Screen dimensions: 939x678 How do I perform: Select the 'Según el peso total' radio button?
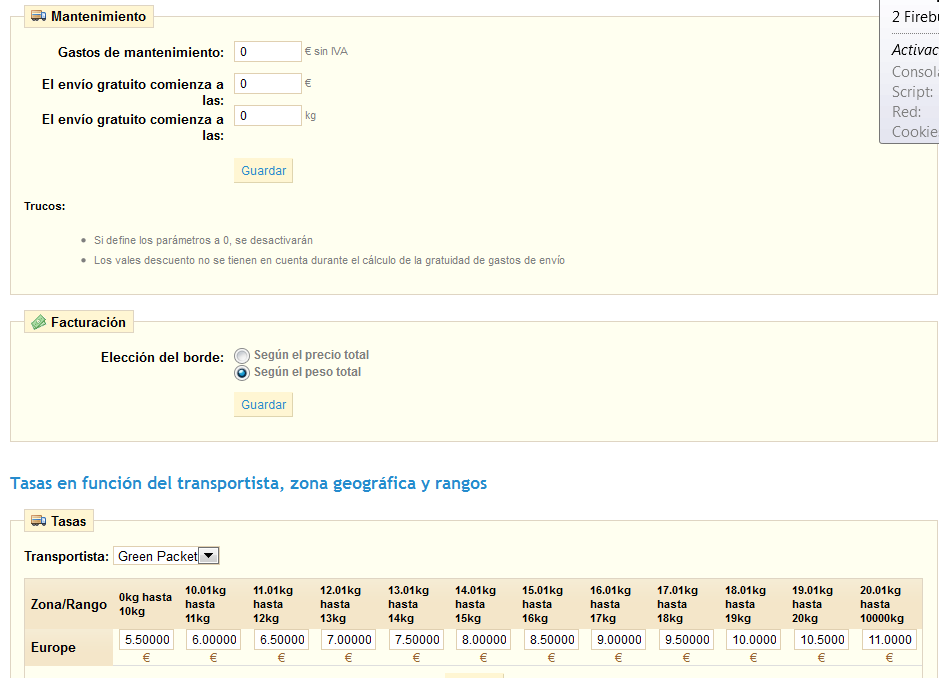[x=242, y=373]
